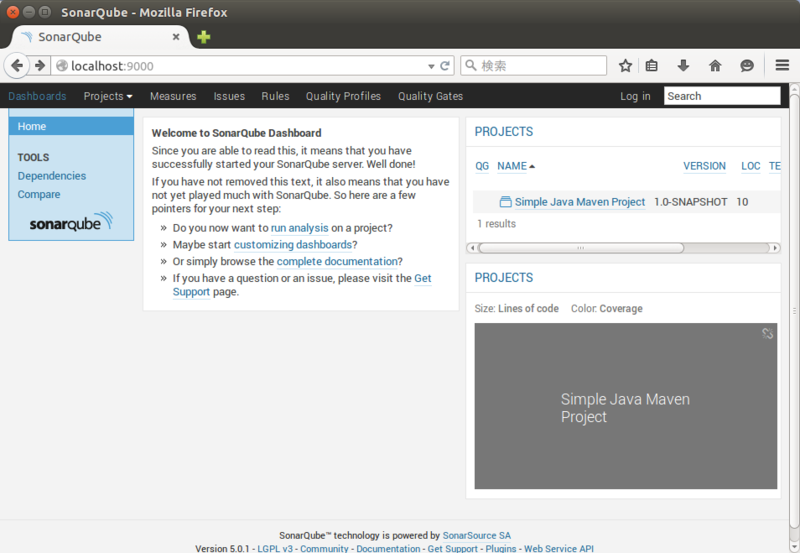The height and width of the screenshot is (553, 800).
Task: Open the Dashboards menu item
Action: point(37,96)
